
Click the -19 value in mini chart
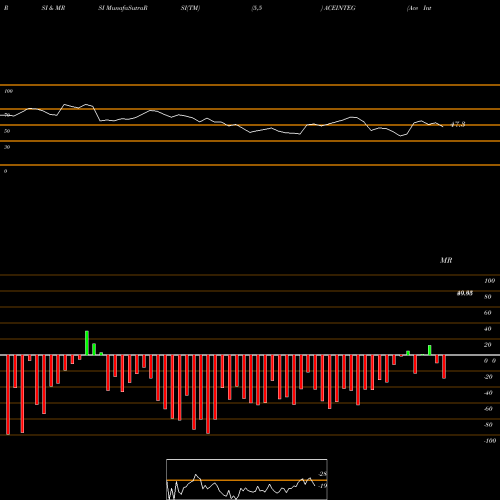(322, 486)
